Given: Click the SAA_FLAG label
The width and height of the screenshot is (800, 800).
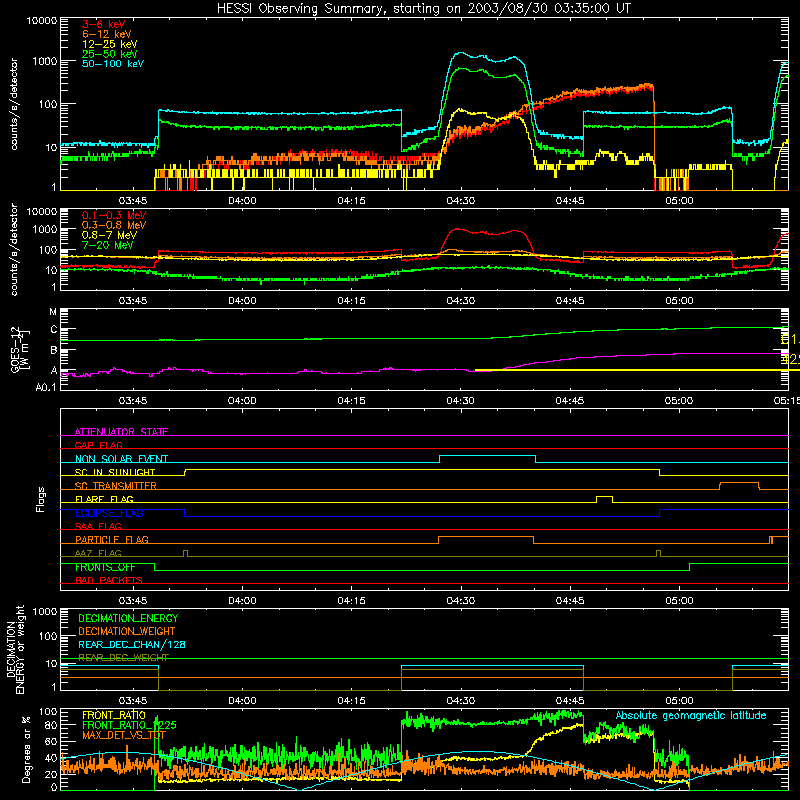Looking at the screenshot, I should coord(98,526).
